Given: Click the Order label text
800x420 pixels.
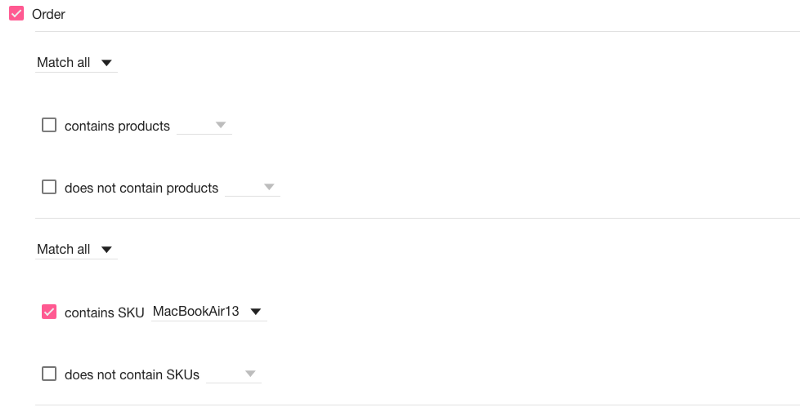Looking at the screenshot, I should click(x=48, y=14).
